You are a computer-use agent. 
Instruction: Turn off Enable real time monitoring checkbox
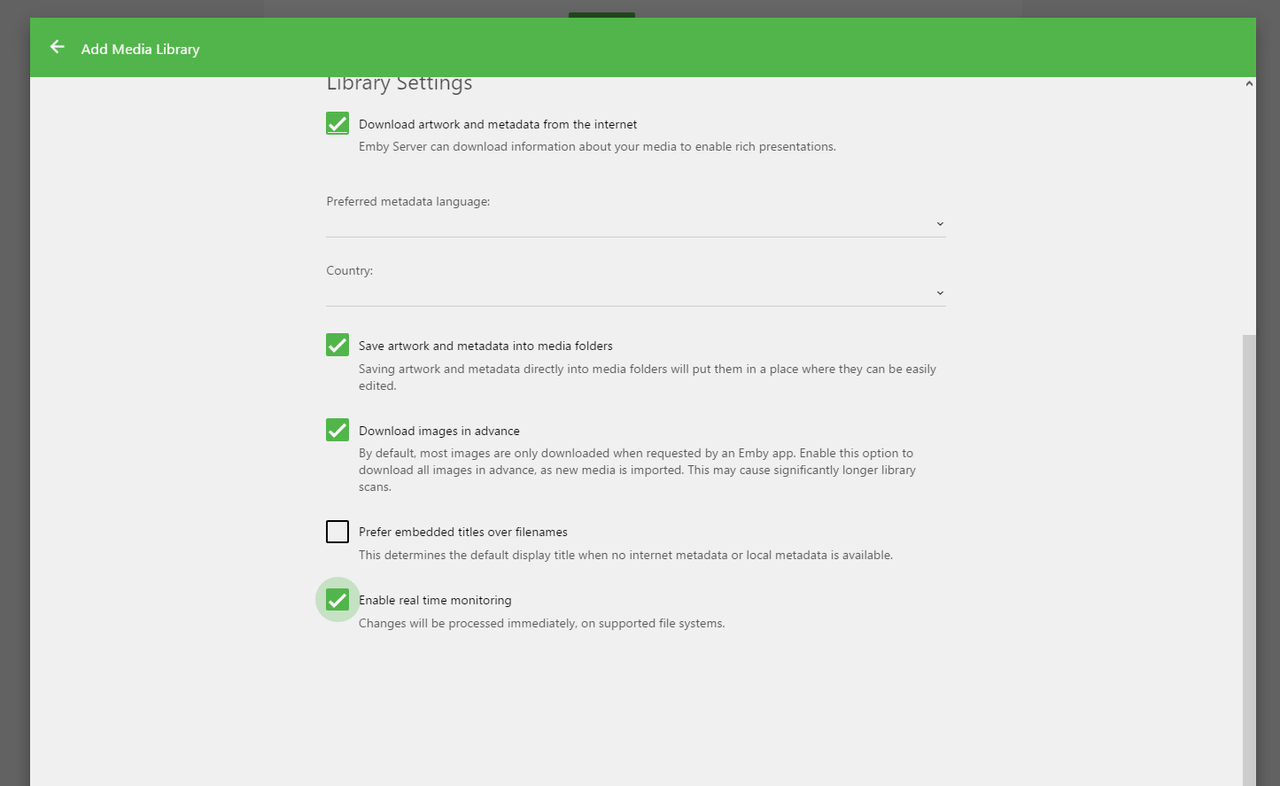(x=337, y=600)
